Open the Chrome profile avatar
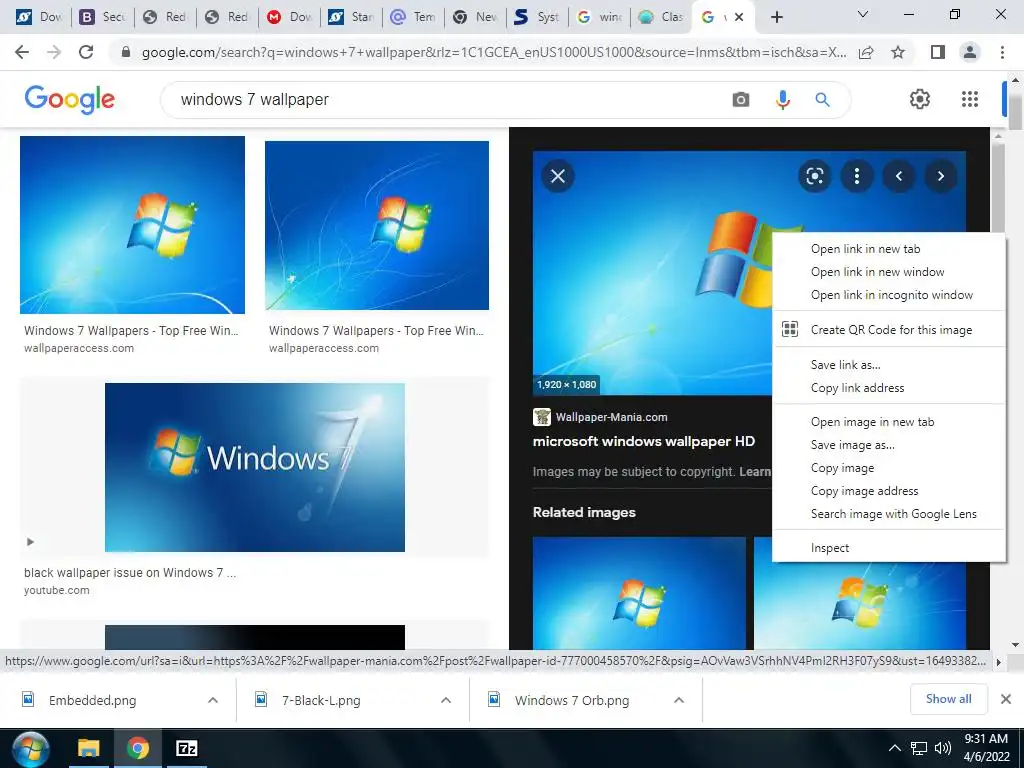 click(970, 52)
